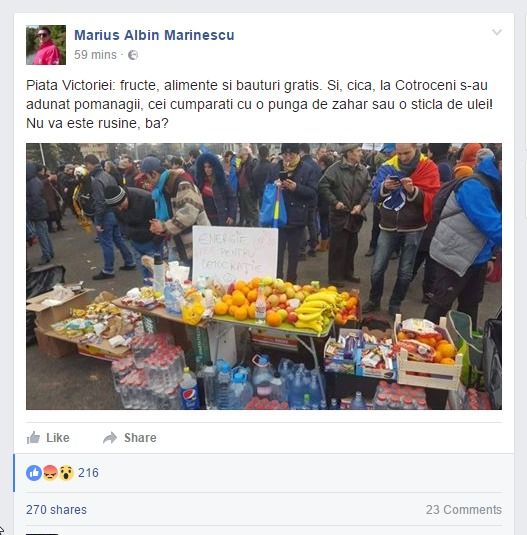Open the 270 shares list
527x535 pixels.
(56, 510)
